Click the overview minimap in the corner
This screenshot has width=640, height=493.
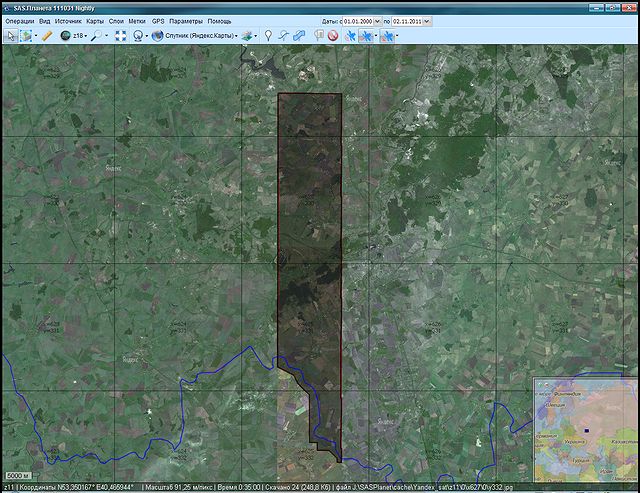tap(586, 428)
